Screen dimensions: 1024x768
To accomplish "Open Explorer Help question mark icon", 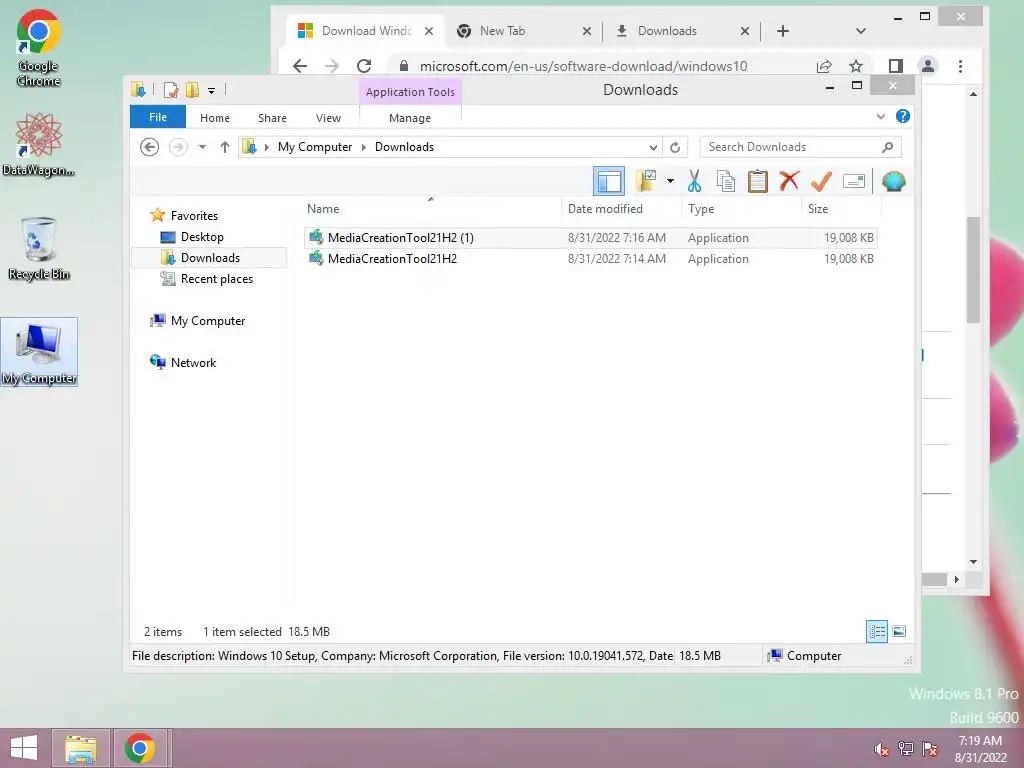I will (903, 116).
